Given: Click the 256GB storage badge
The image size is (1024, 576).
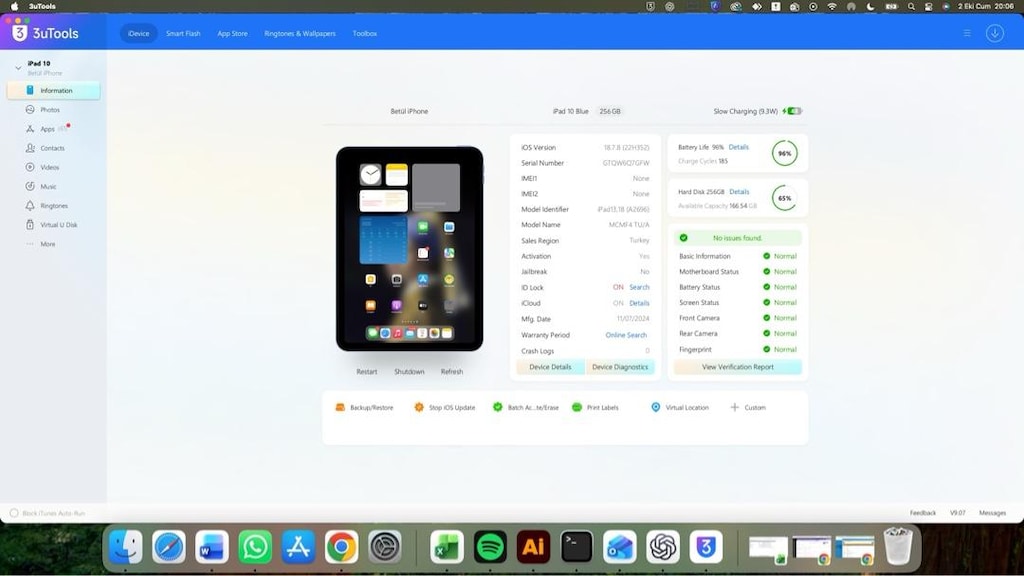Looking at the screenshot, I should [x=610, y=112].
